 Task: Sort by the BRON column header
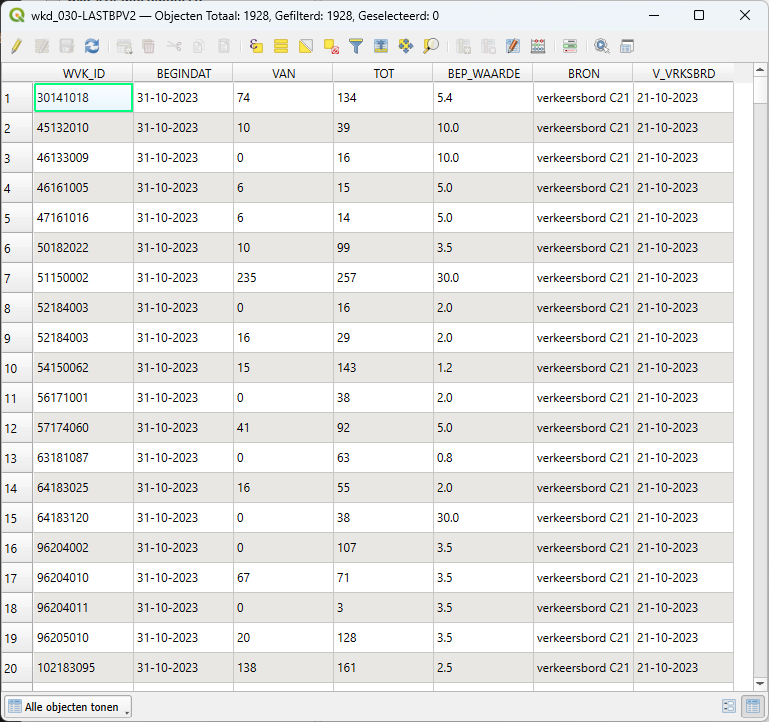(x=584, y=73)
